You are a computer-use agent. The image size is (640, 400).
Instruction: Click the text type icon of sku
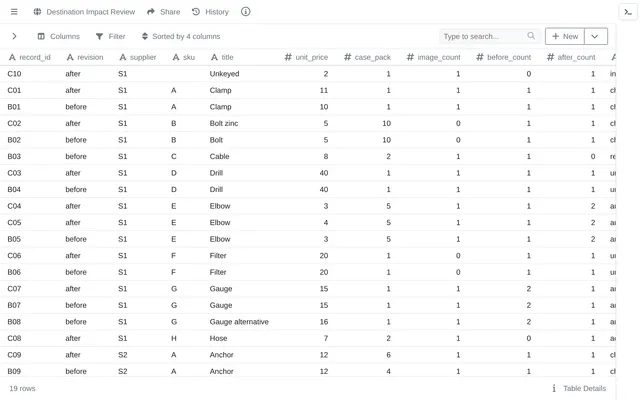point(176,57)
